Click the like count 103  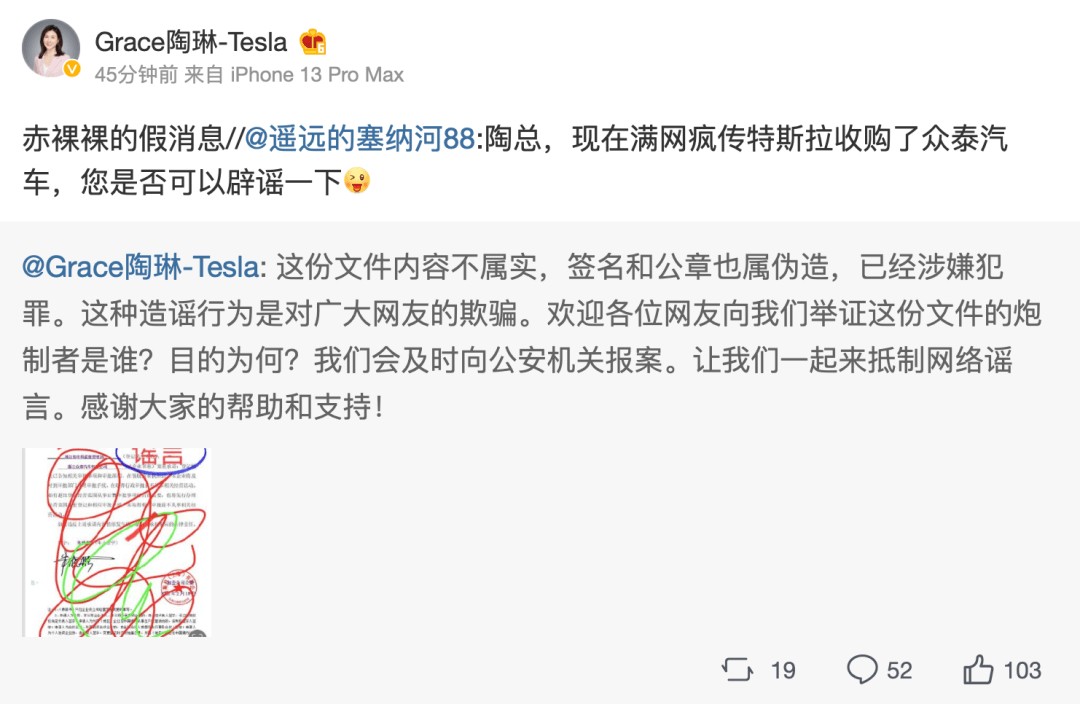(x=1022, y=670)
